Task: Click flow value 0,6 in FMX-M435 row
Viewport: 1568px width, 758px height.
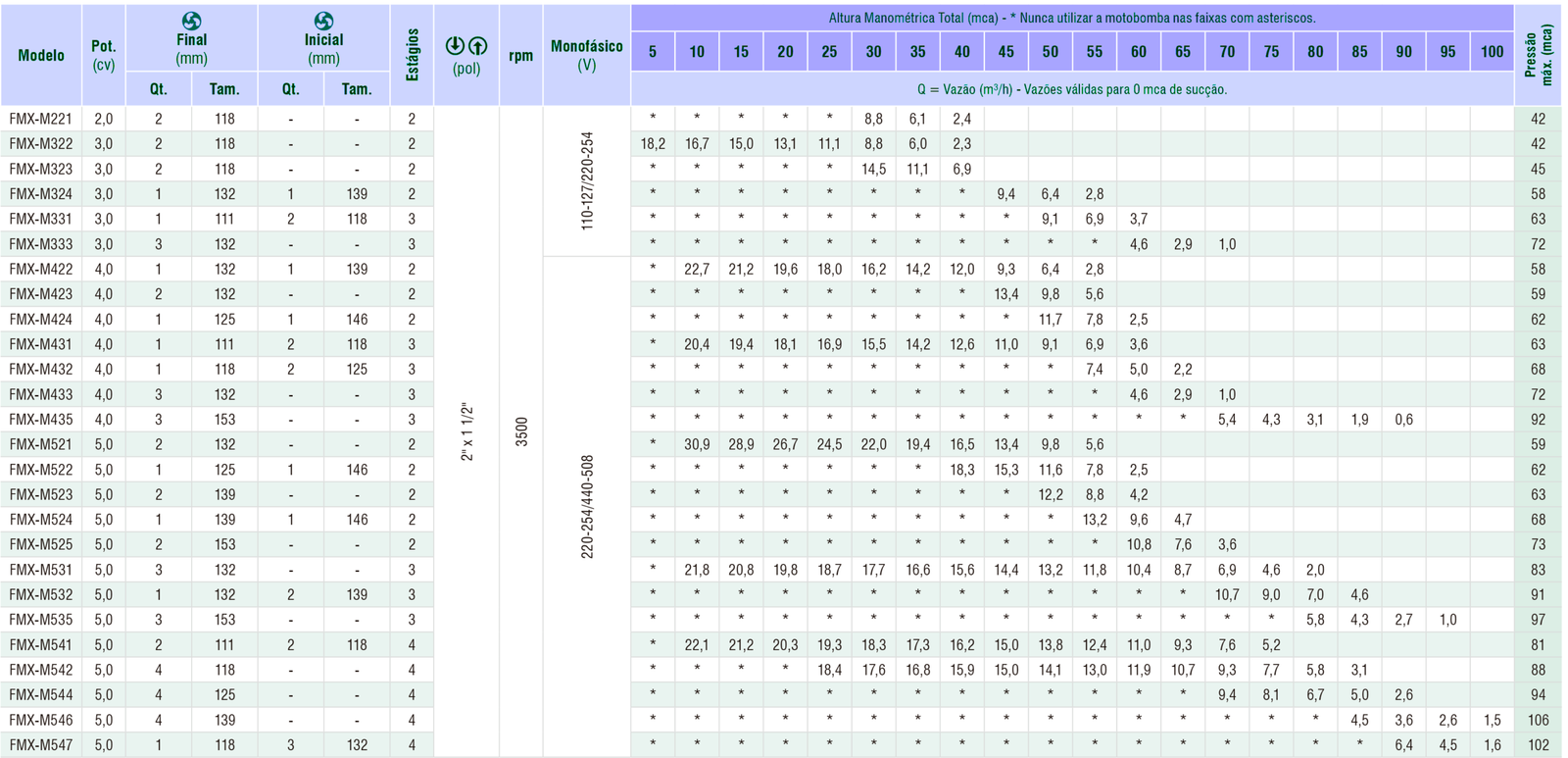Action: pyautogui.click(x=1403, y=420)
